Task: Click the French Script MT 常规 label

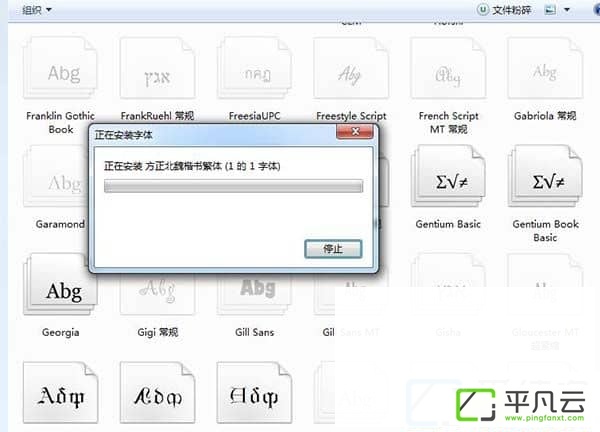Action: click(448, 122)
